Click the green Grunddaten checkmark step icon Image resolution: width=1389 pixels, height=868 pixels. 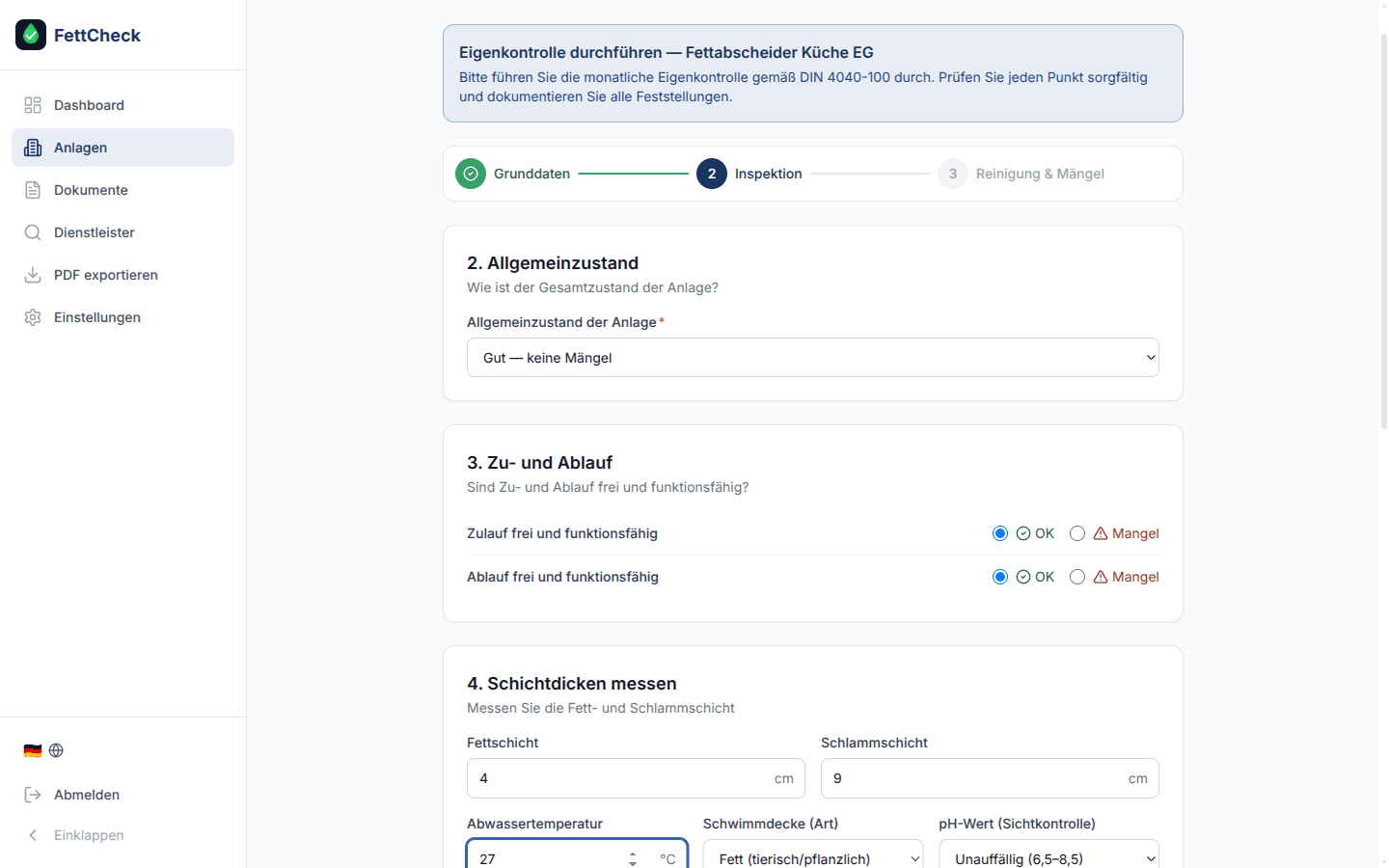click(x=471, y=174)
